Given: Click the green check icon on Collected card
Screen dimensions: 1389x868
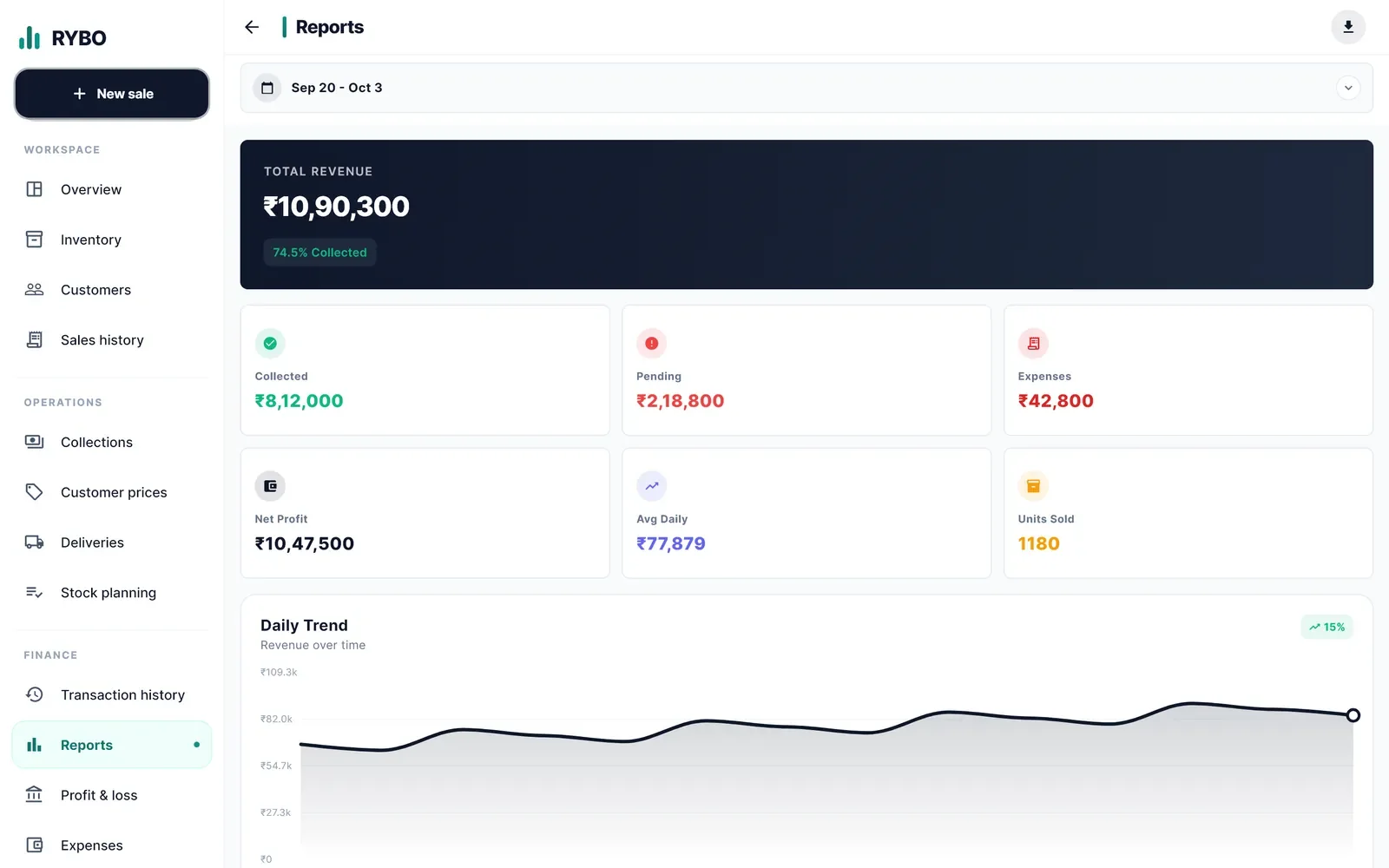Looking at the screenshot, I should [270, 344].
